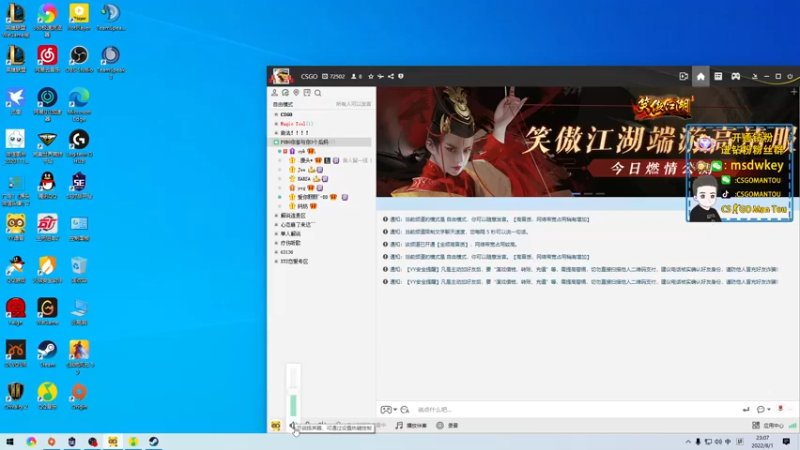The width and height of the screenshot is (800, 450).
Task: Open the YY channel avatar in title bar
Action: coord(281,76)
